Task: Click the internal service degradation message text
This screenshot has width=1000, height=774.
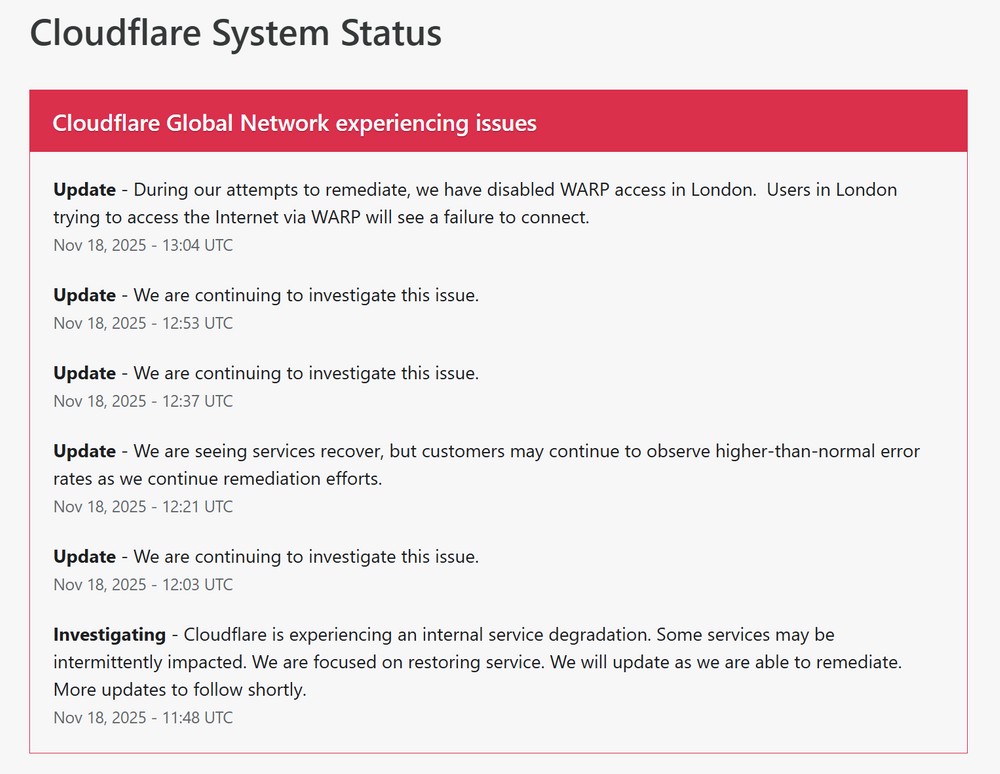Action: pyautogui.click(x=509, y=635)
